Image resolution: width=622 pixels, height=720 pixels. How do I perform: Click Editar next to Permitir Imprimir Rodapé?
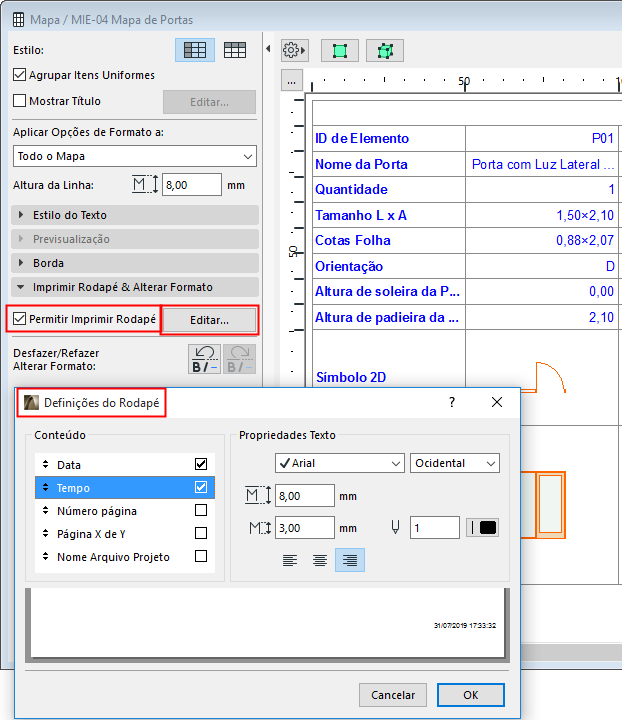209,320
